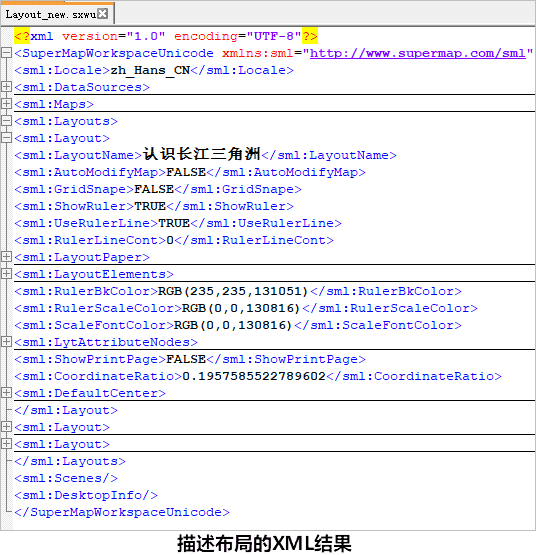Image resolution: width=536 pixels, height=555 pixels.
Task: Collapse the sml:Layouts node
Action: [6, 121]
